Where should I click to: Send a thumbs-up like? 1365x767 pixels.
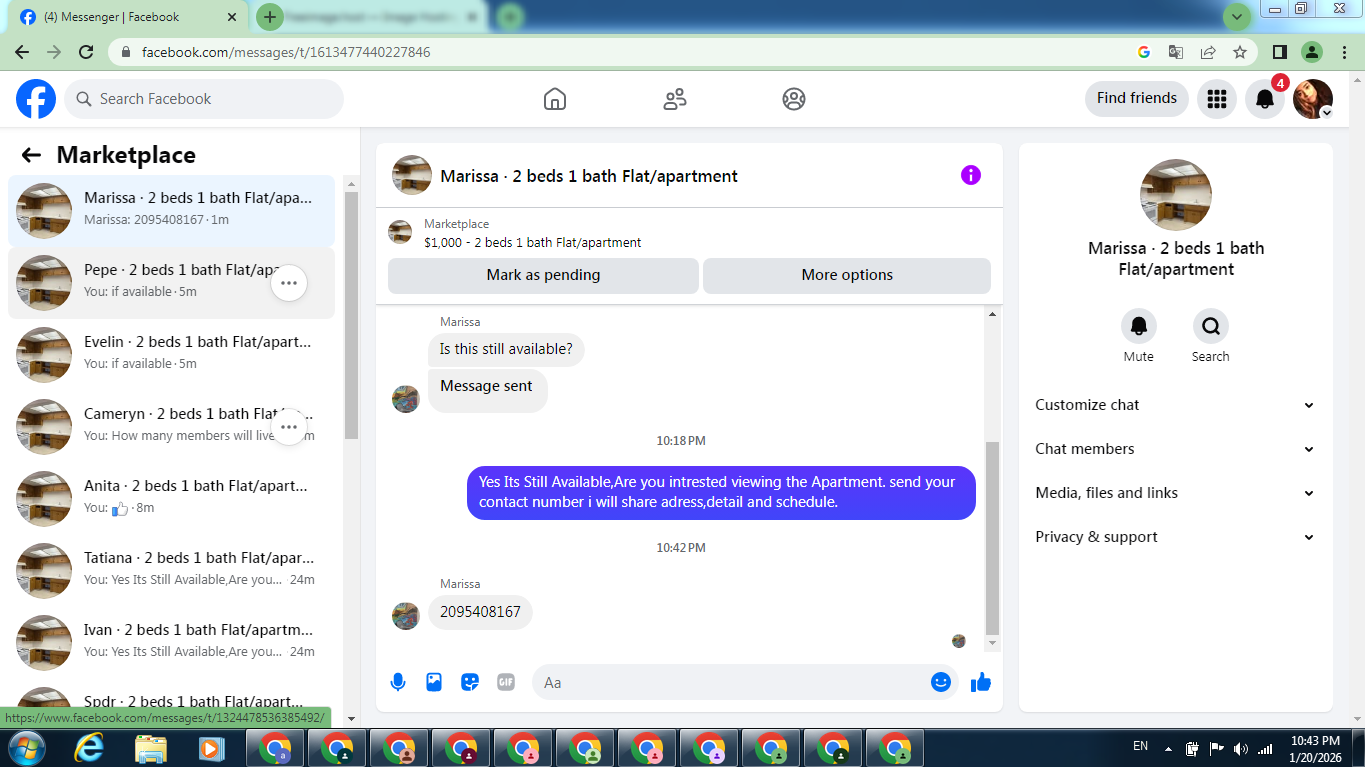coord(981,682)
